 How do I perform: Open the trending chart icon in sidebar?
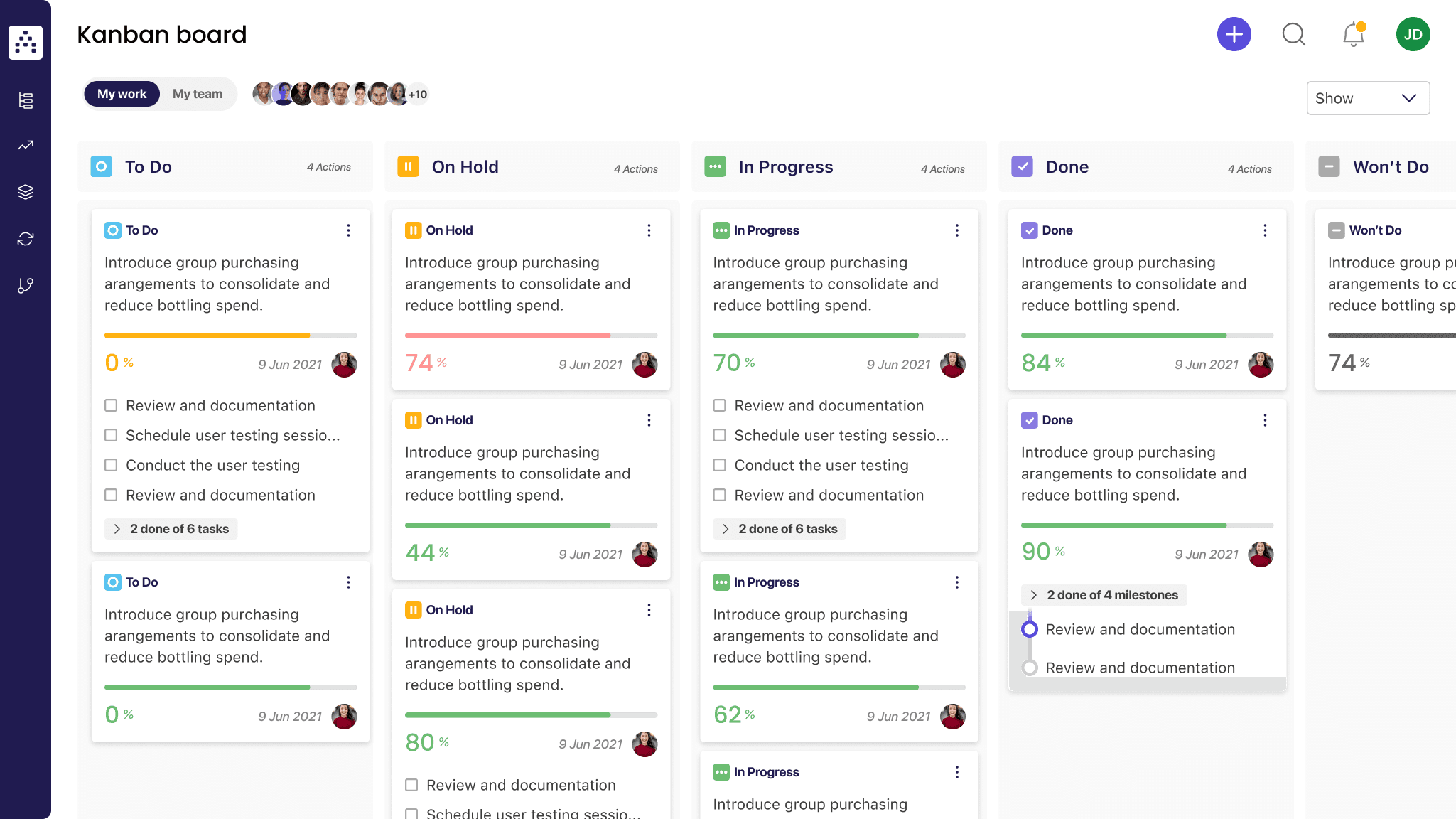(26, 145)
